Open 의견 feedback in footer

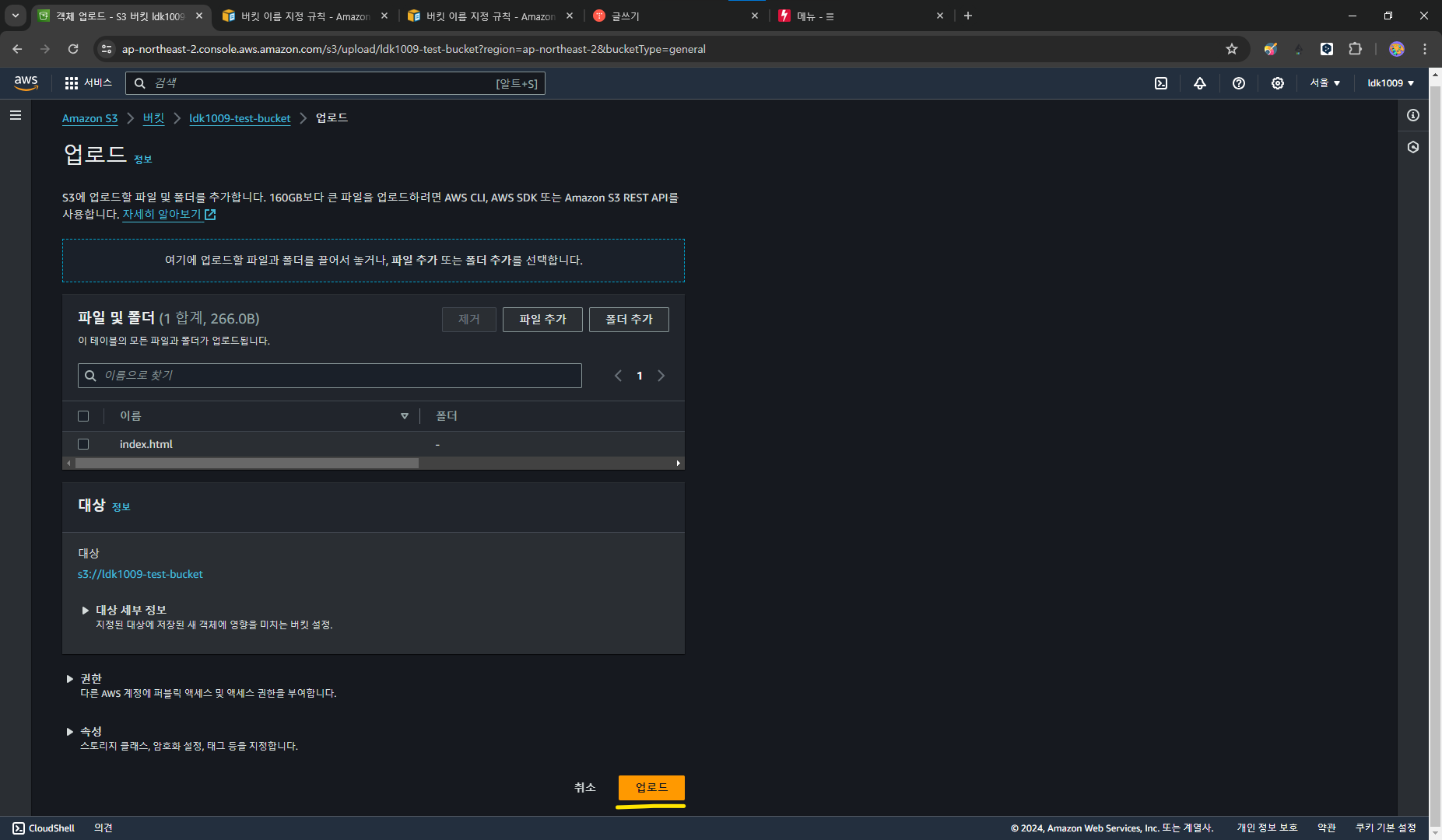pyautogui.click(x=104, y=828)
